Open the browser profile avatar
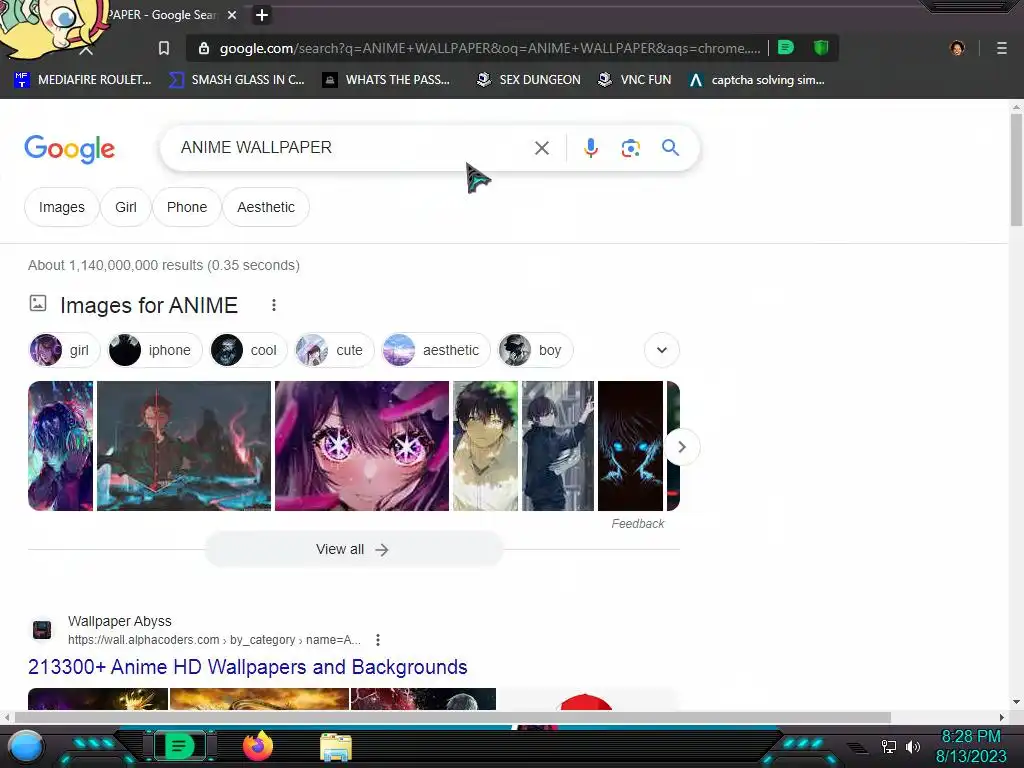The image size is (1024, 768). [957, 48]
